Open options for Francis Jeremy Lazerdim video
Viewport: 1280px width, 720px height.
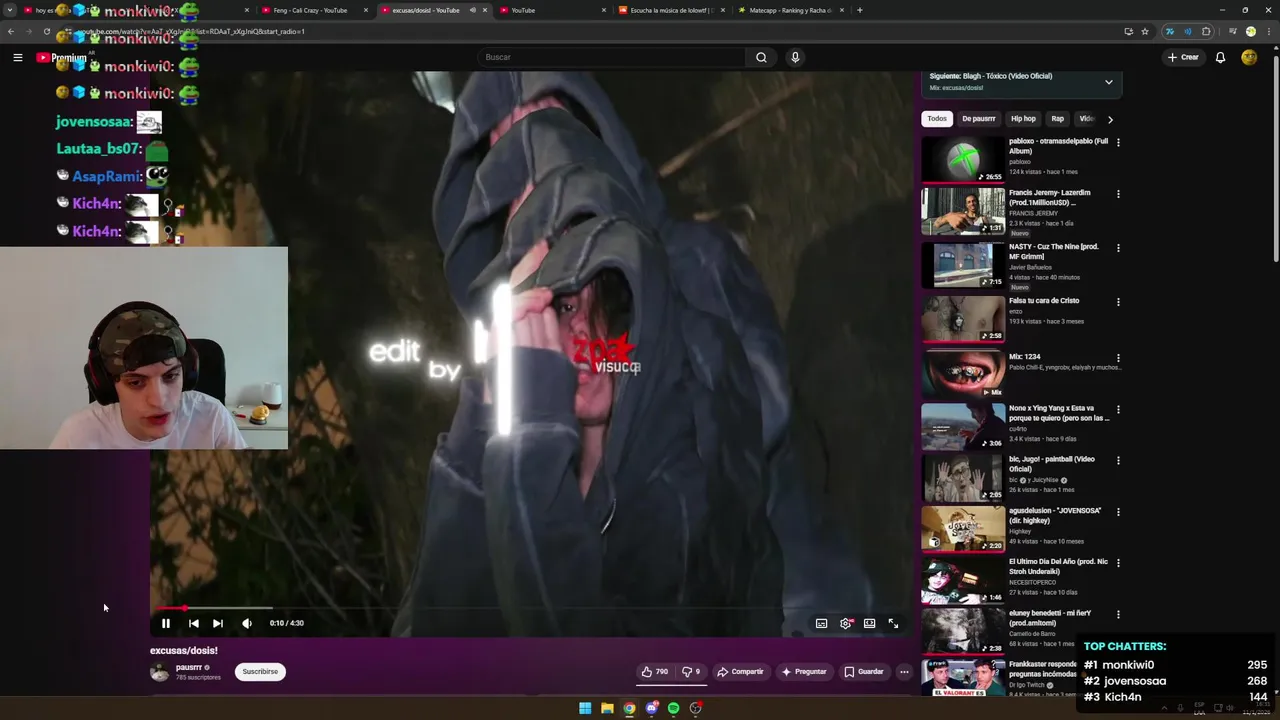click(x=1118, y=194)
